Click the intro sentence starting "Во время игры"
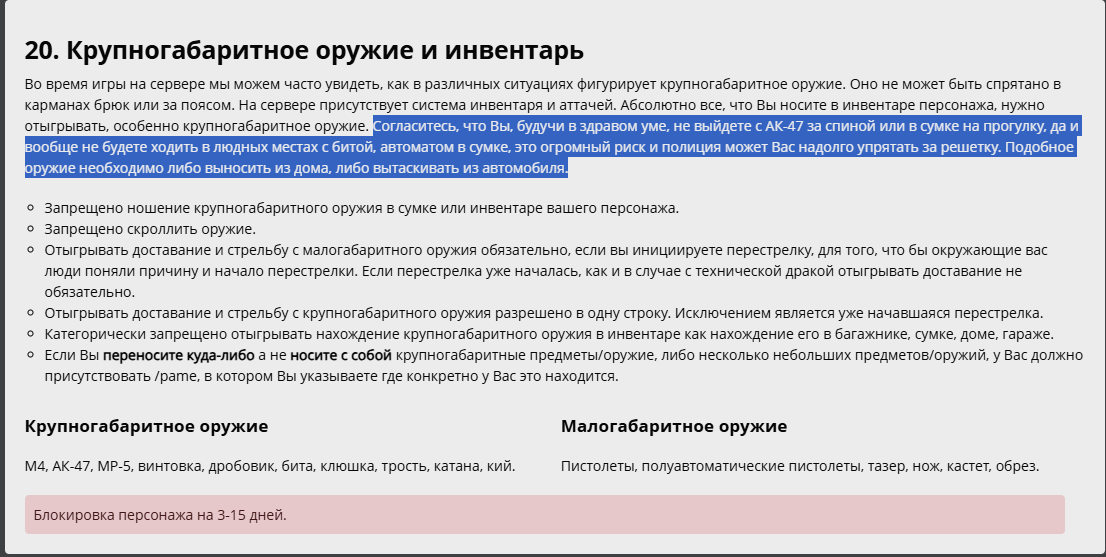1106x557 pixels. (400, 85)
